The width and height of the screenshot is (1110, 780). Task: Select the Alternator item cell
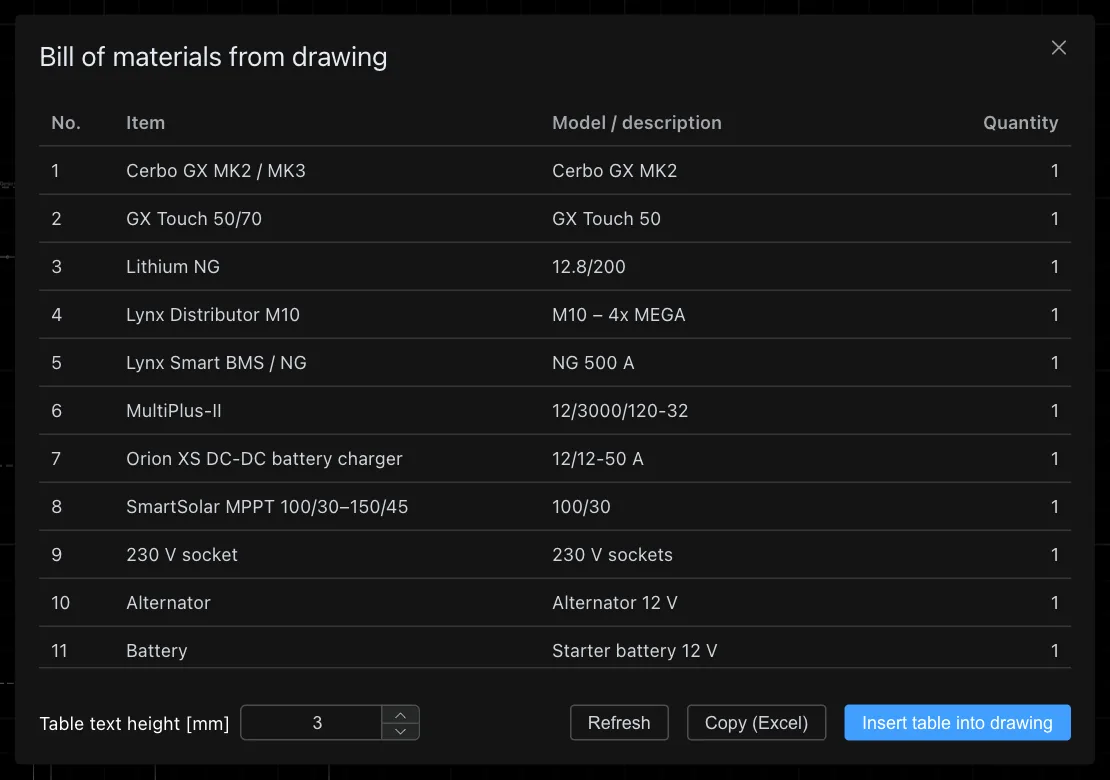[168, 603]
